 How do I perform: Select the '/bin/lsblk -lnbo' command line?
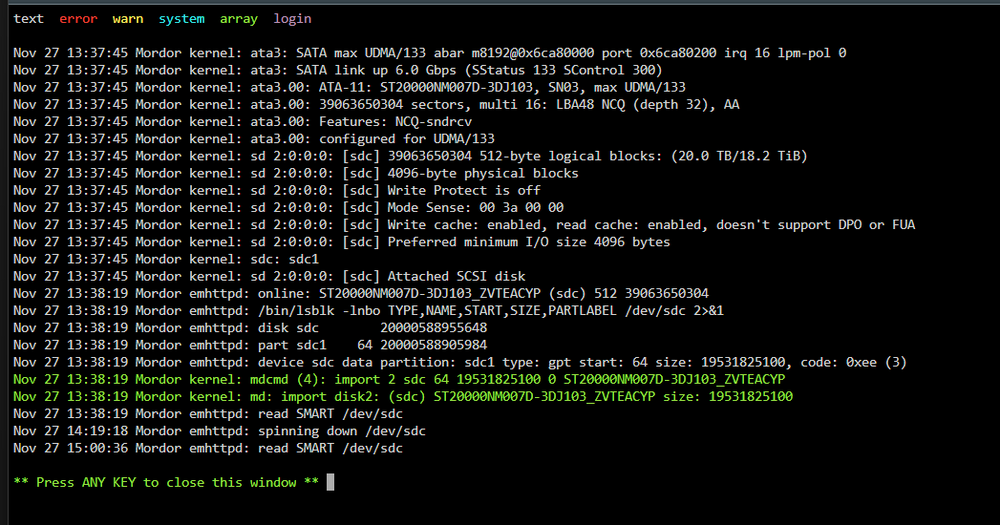click(369, 311)
